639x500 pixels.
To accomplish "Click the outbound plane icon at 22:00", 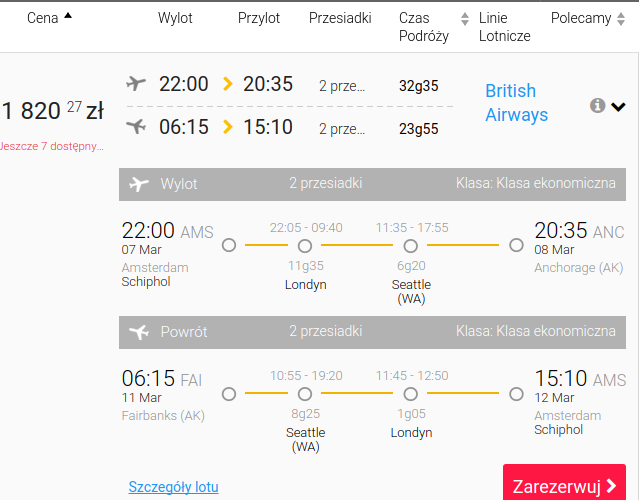I will point(136,83).
